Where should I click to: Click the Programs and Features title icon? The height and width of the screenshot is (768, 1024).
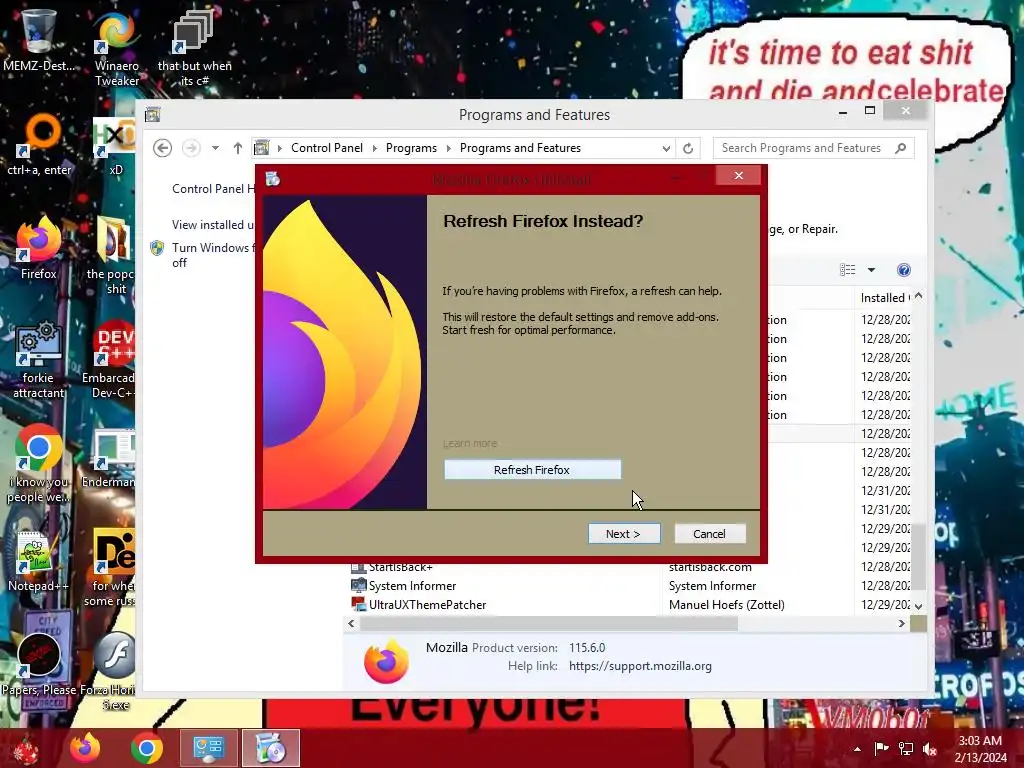click(x=153, y=115)
